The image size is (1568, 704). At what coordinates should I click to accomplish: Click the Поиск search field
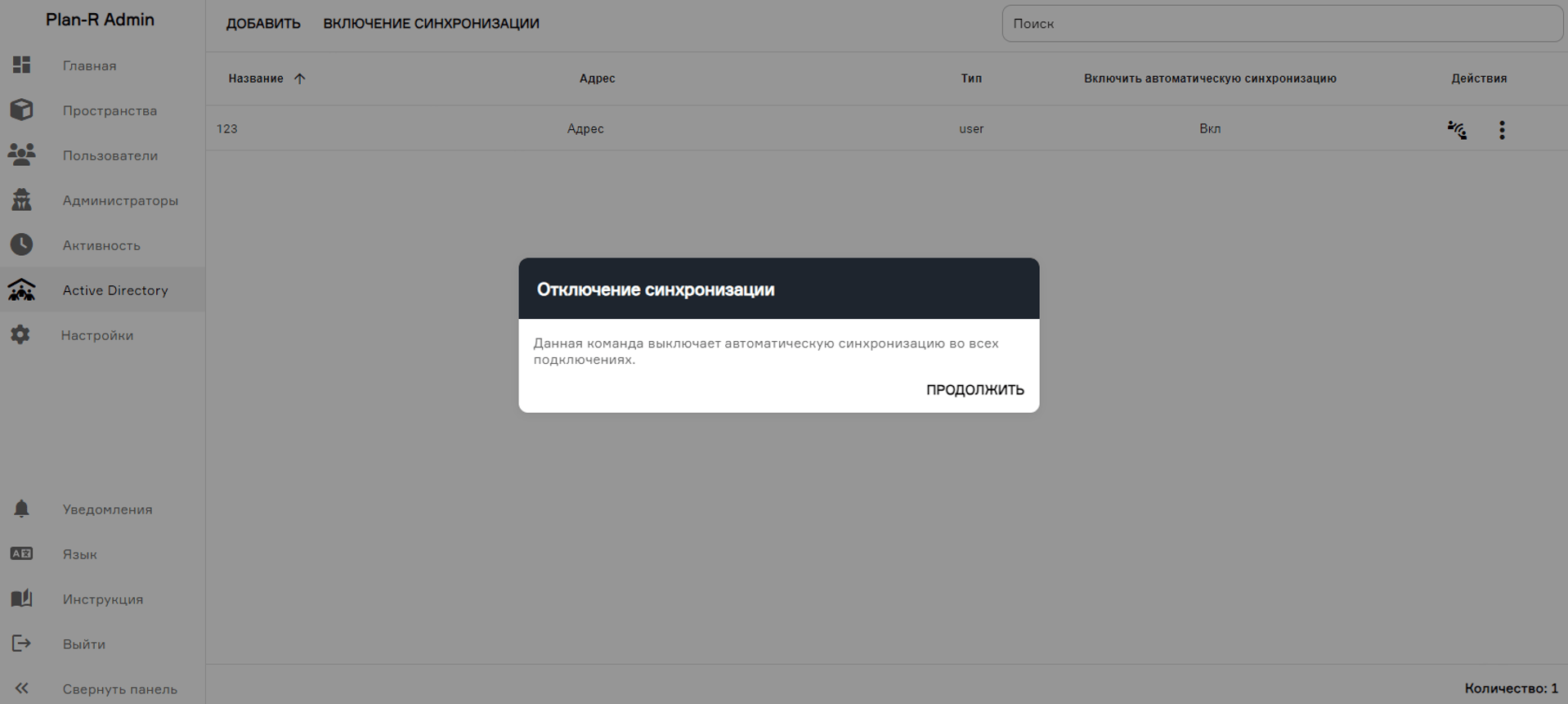coord(1282,24)
